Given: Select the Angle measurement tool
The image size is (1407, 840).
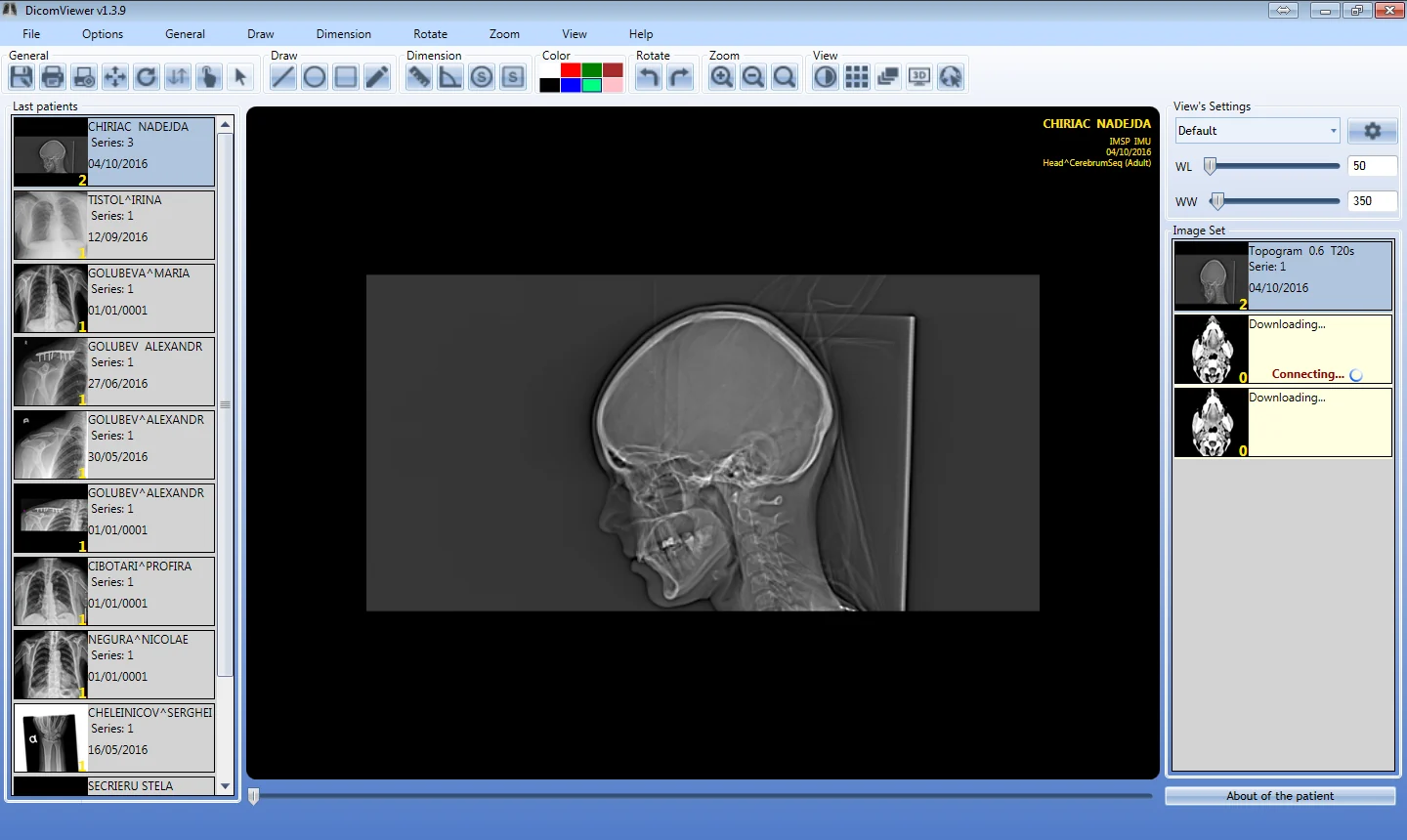Looking at the screenshot, I should (450, 77).
